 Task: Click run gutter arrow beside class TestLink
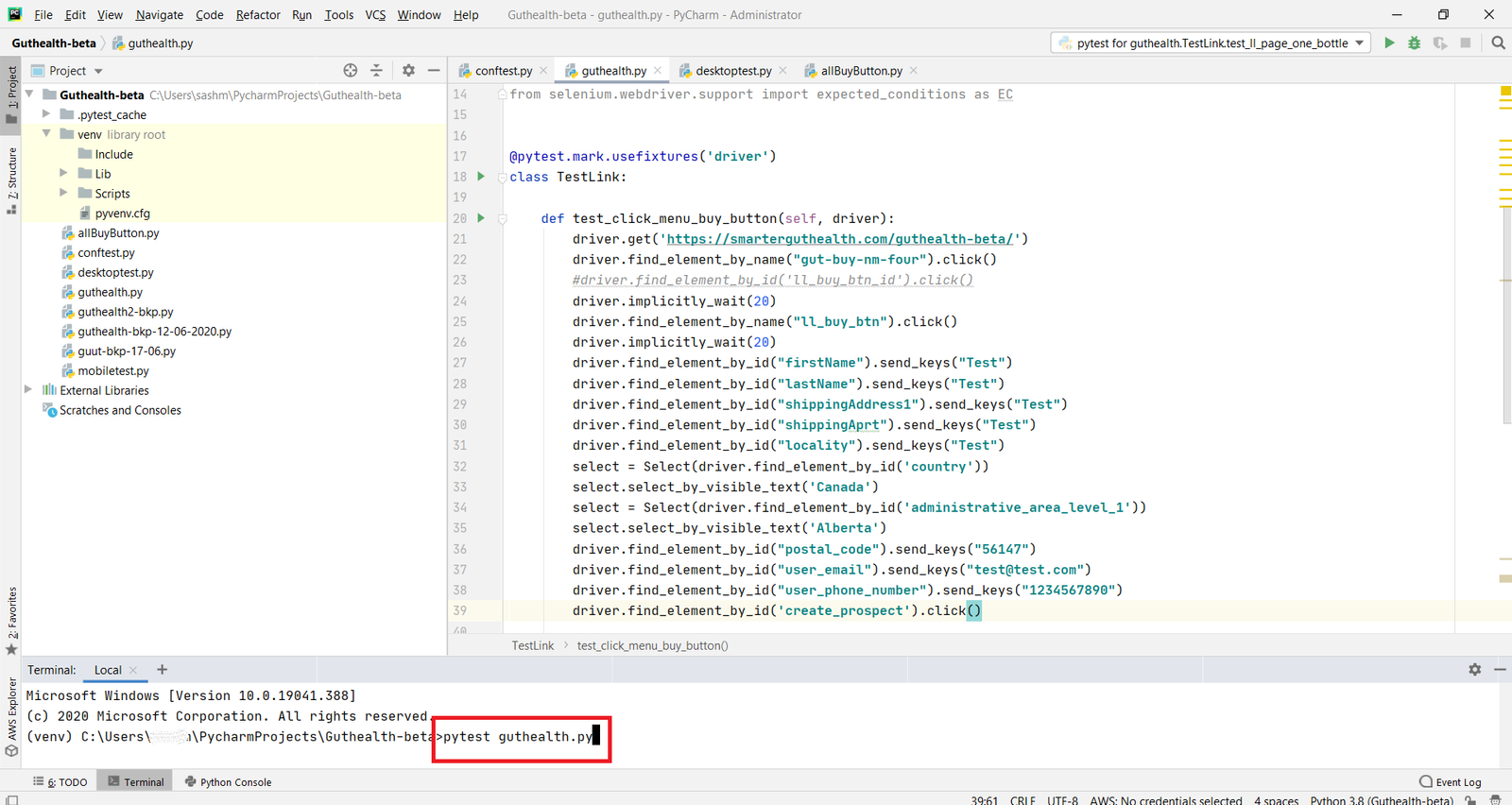481,177
